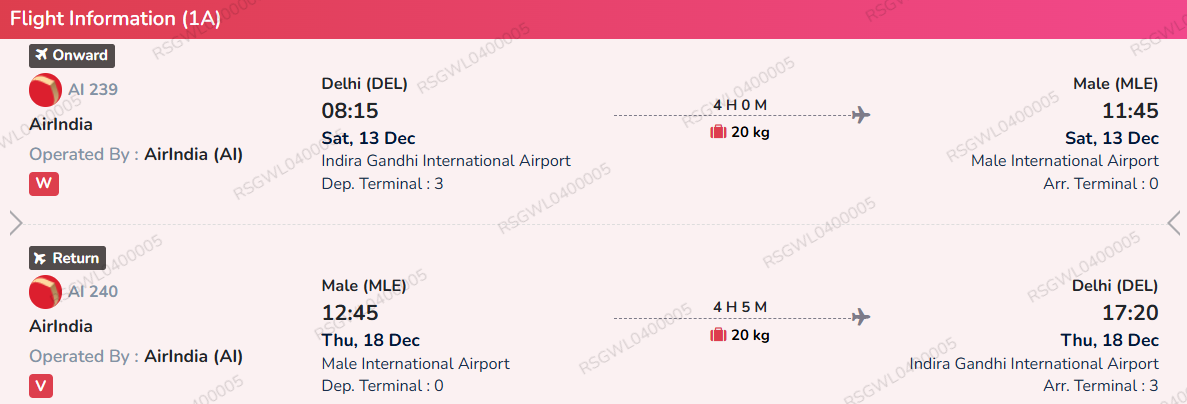Click the Indira Gandhi International Airport departure text
The height and width of the screenshot is (404, 1187).
click(x=446, y=160)
